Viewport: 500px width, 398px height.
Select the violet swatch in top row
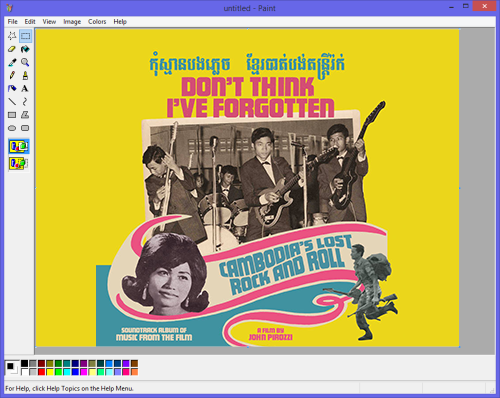[x=126, y=363]
